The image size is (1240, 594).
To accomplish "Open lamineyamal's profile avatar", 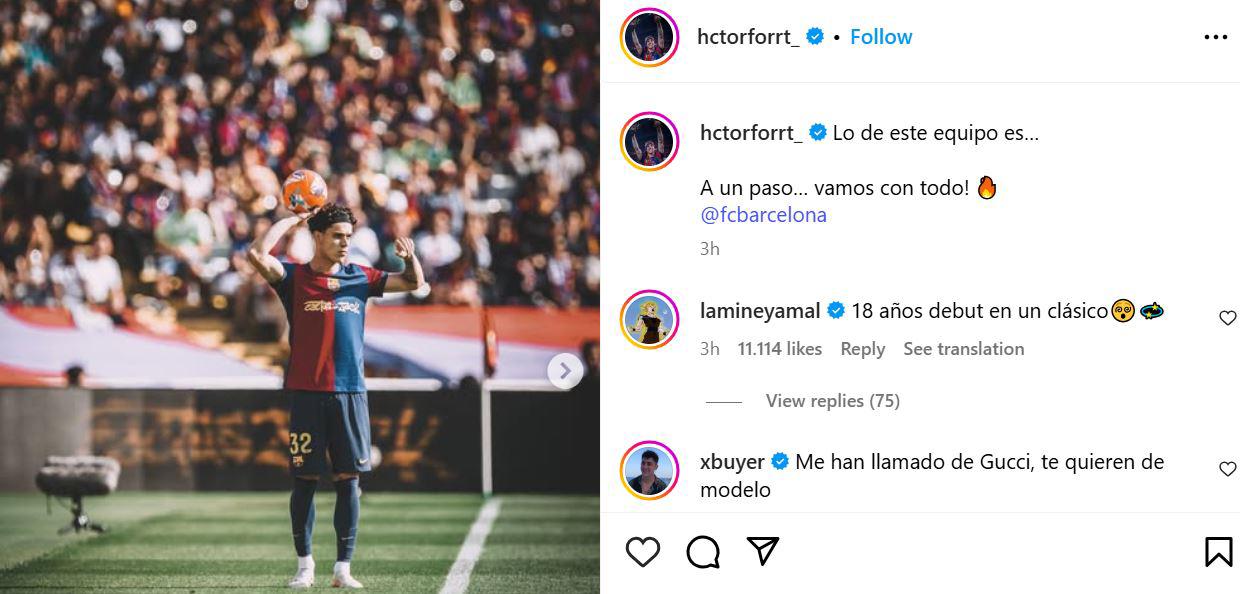I will pos(650,320).
